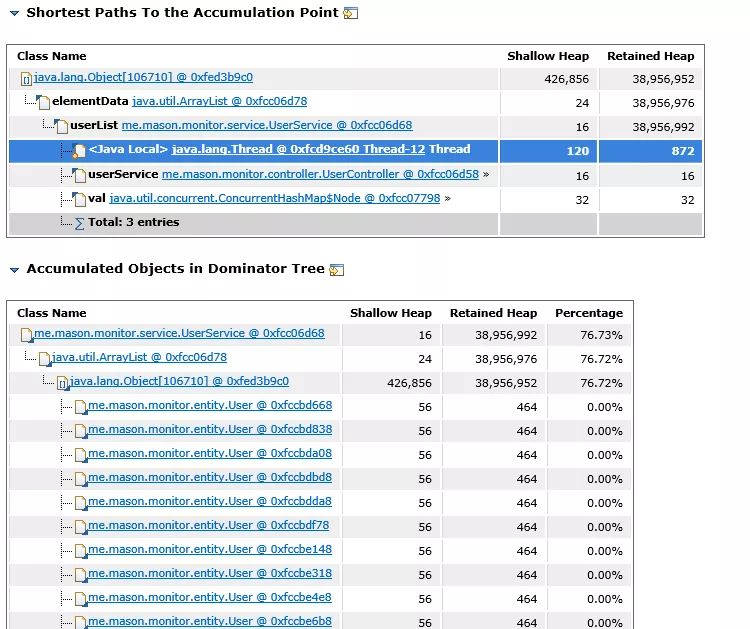
Task: Click the userService field object icon
Action: 79,175
